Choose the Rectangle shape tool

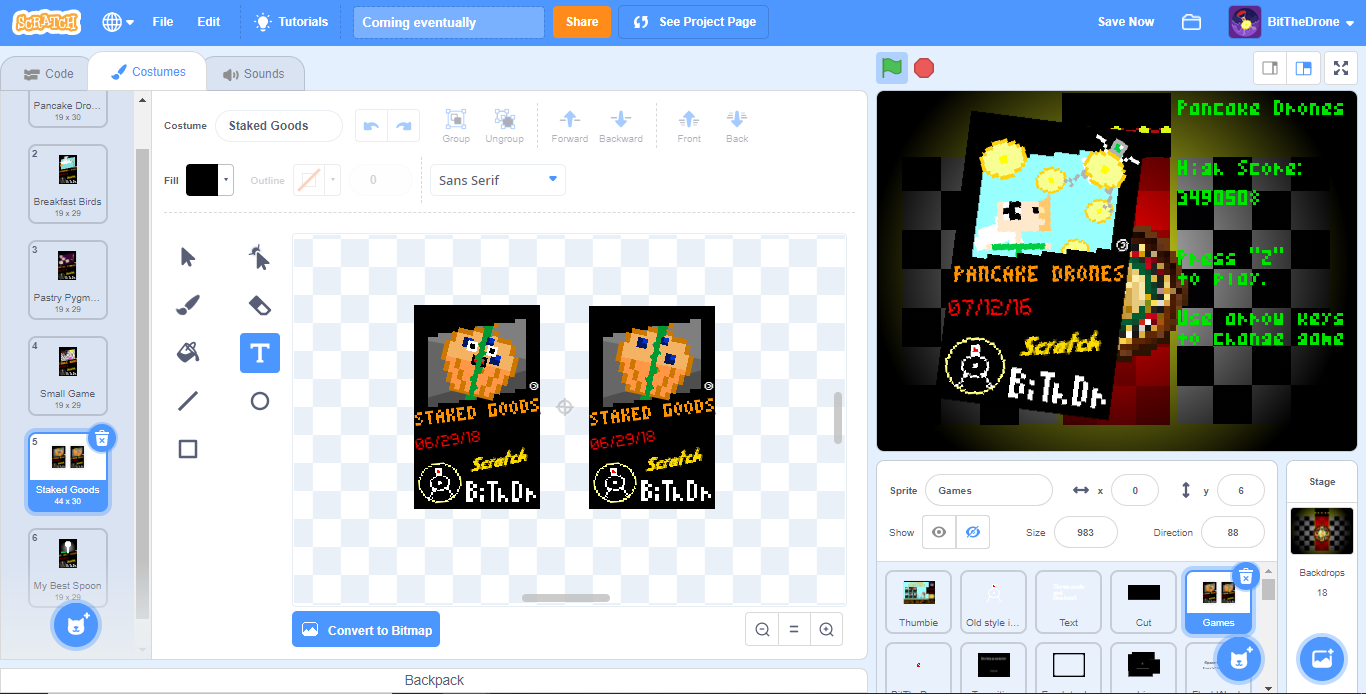187,449
